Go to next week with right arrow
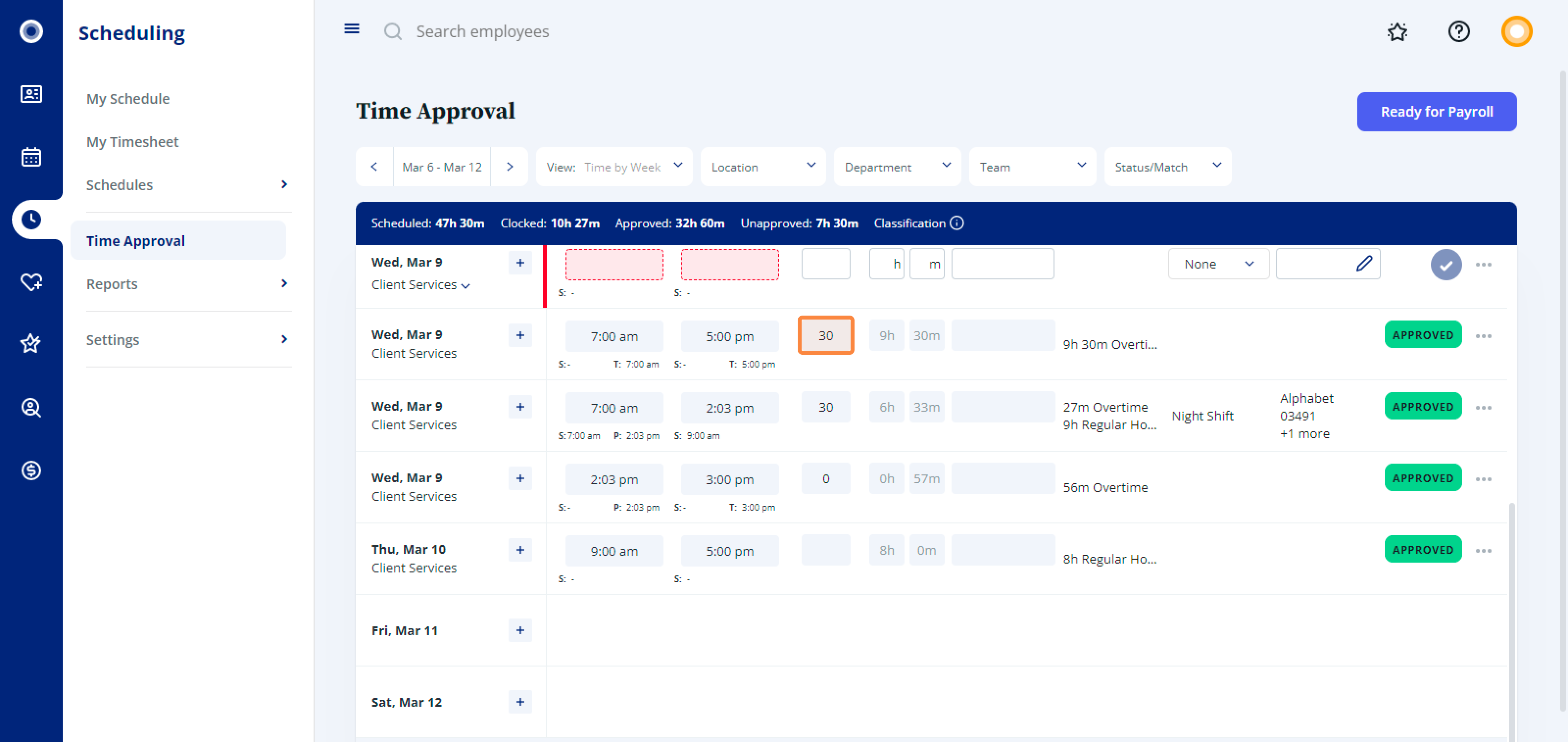This screenshot has width=1568, height=742. click(x=510, y=167)
